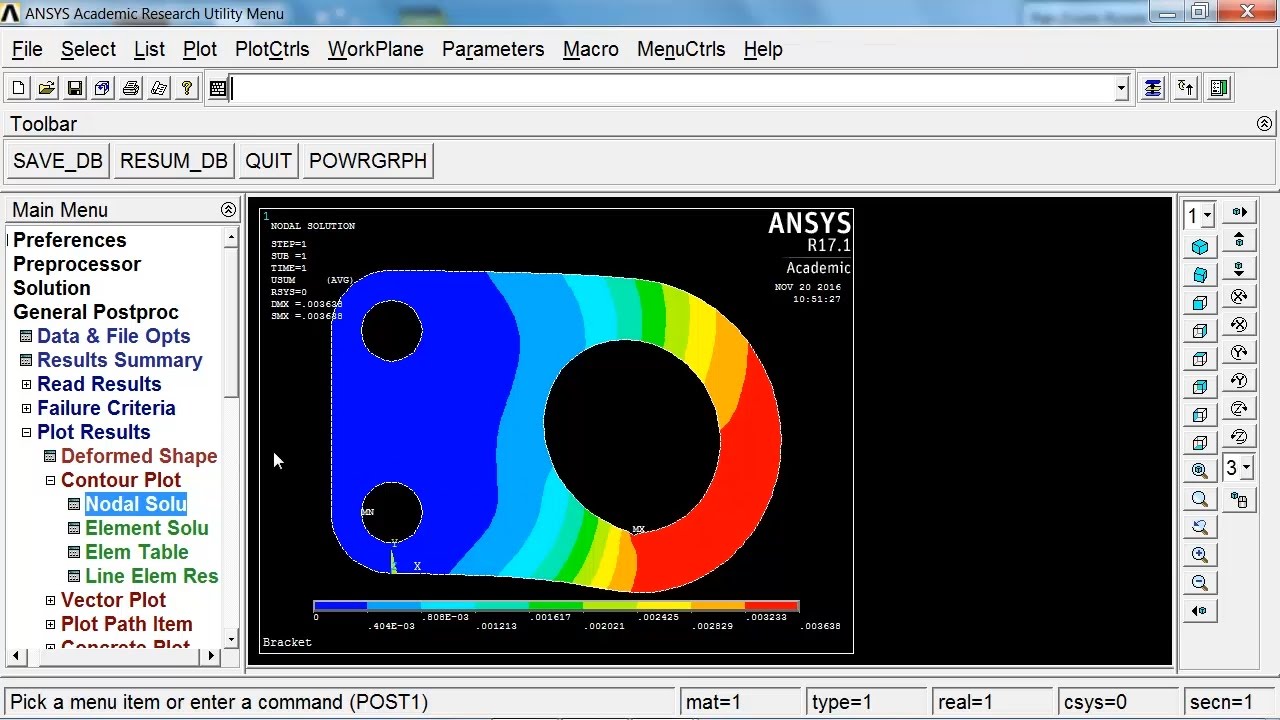
Task: Open the WorkPlane menu
Action: (x=376, y=49)
